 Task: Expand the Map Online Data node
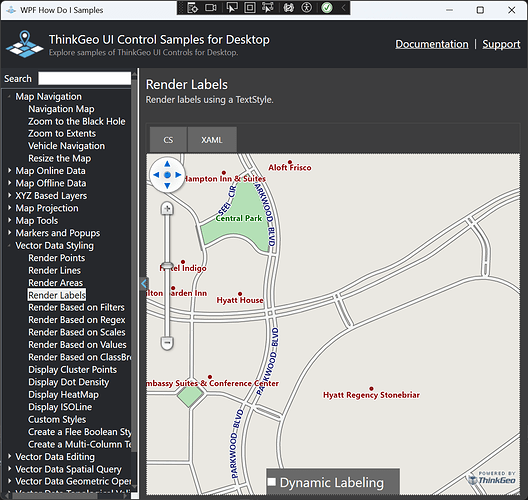coord(9,171)
